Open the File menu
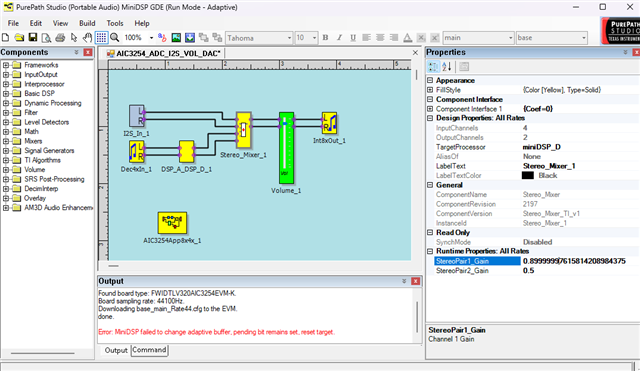The image size is (640, 371). [13, 23]
